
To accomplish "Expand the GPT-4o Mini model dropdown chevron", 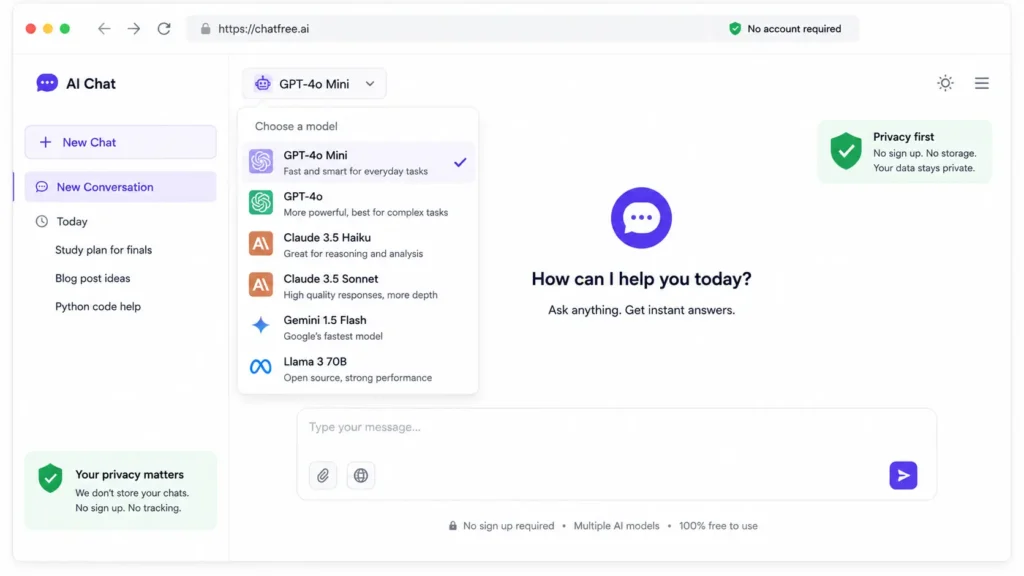I will tap(370, 84).
